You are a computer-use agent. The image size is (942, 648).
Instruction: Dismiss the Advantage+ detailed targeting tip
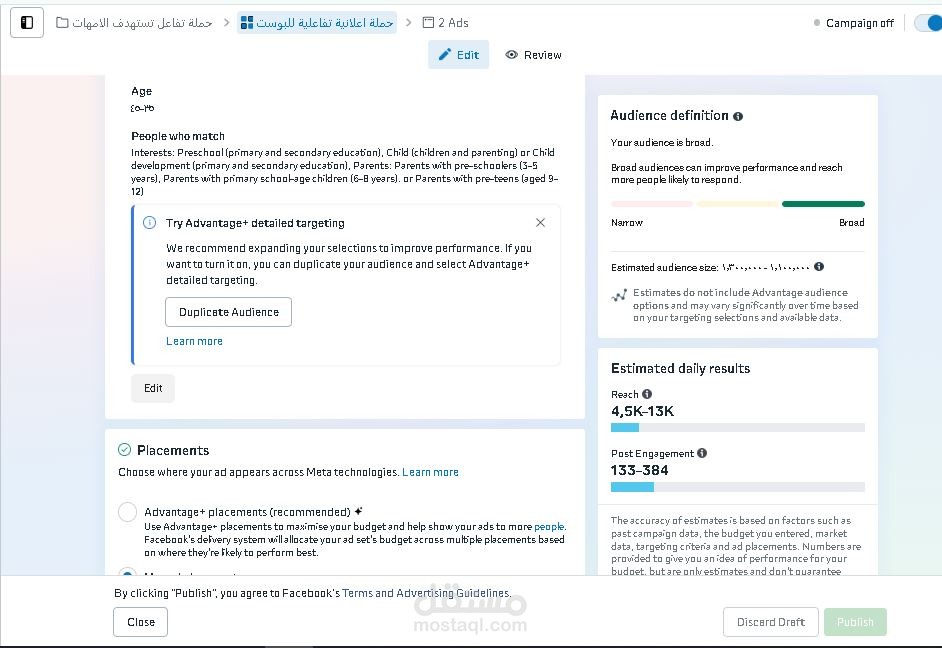[x=540, y=223]
